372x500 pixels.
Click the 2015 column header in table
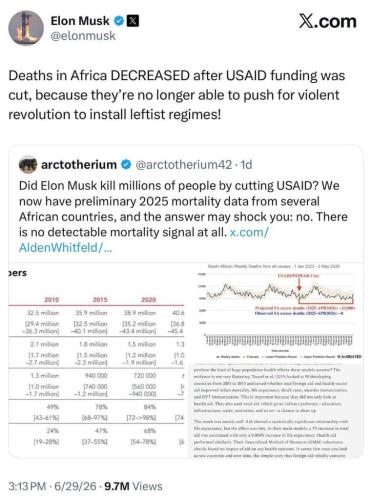[x=100, y=300]
